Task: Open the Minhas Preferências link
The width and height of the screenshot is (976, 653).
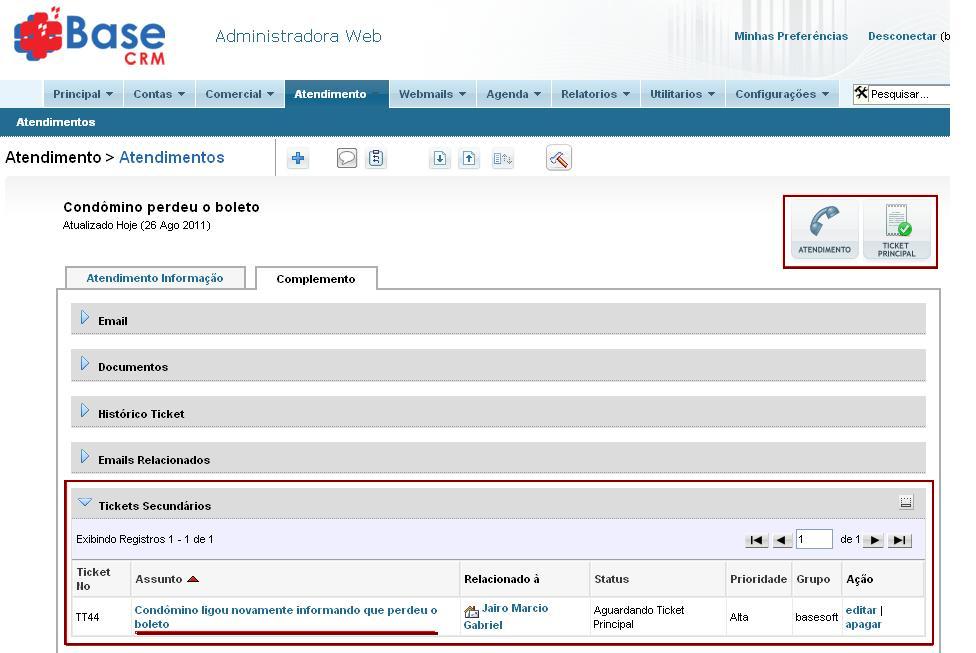Action: 790,36
